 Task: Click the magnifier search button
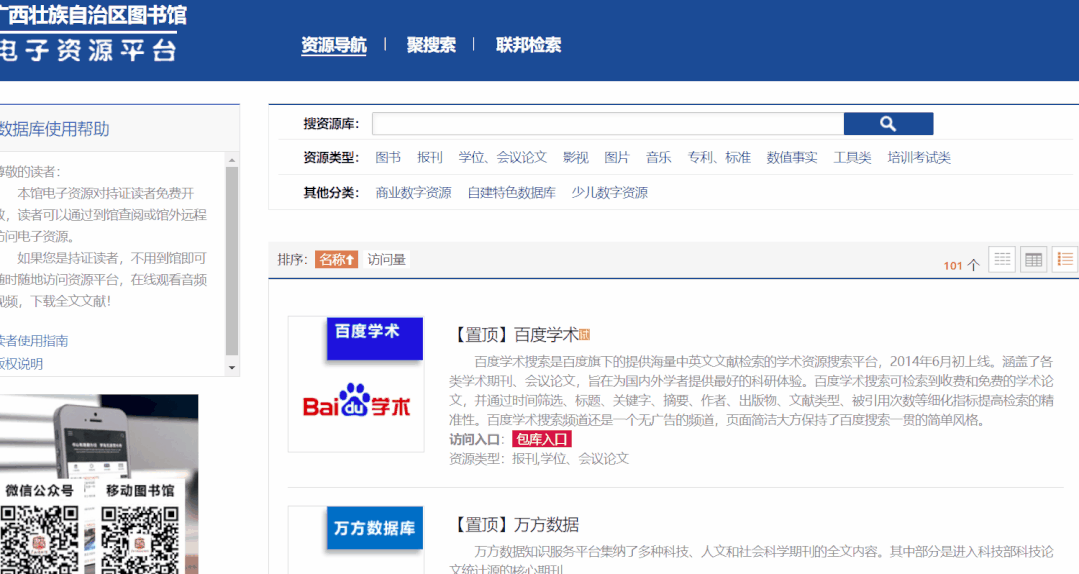point(888,124)
